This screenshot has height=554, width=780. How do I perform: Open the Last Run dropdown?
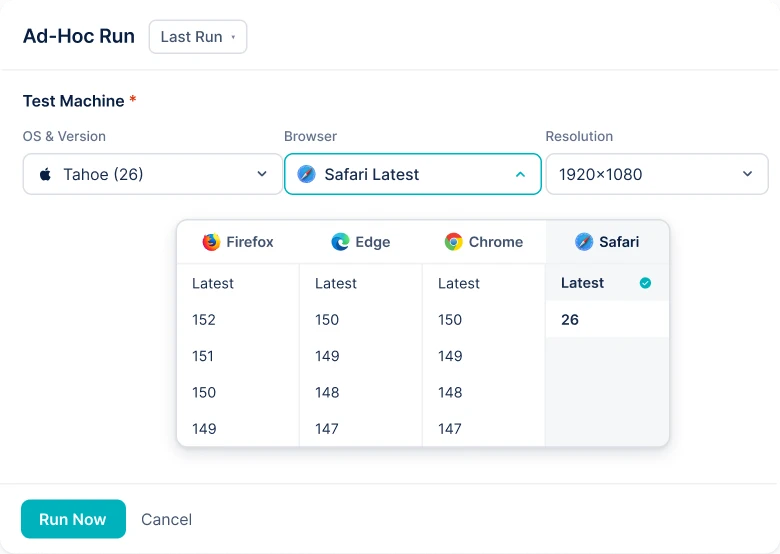(197, 37)
